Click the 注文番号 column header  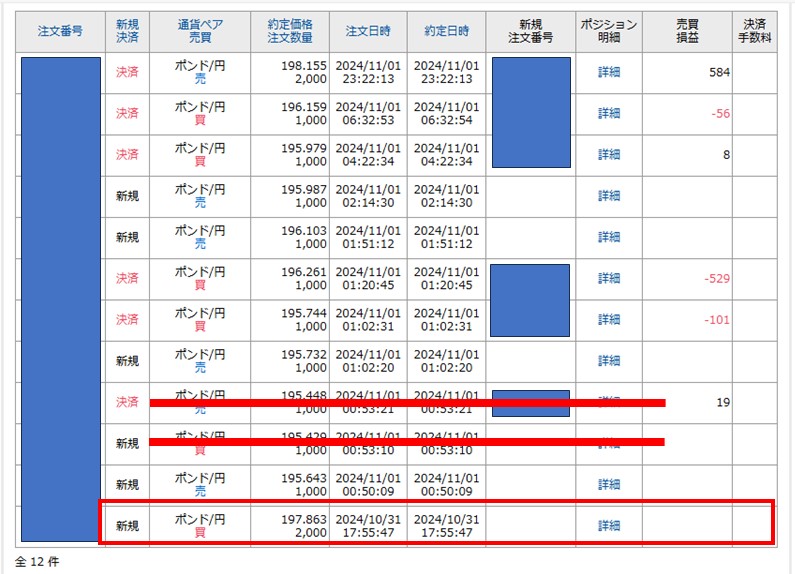(60, 31)
